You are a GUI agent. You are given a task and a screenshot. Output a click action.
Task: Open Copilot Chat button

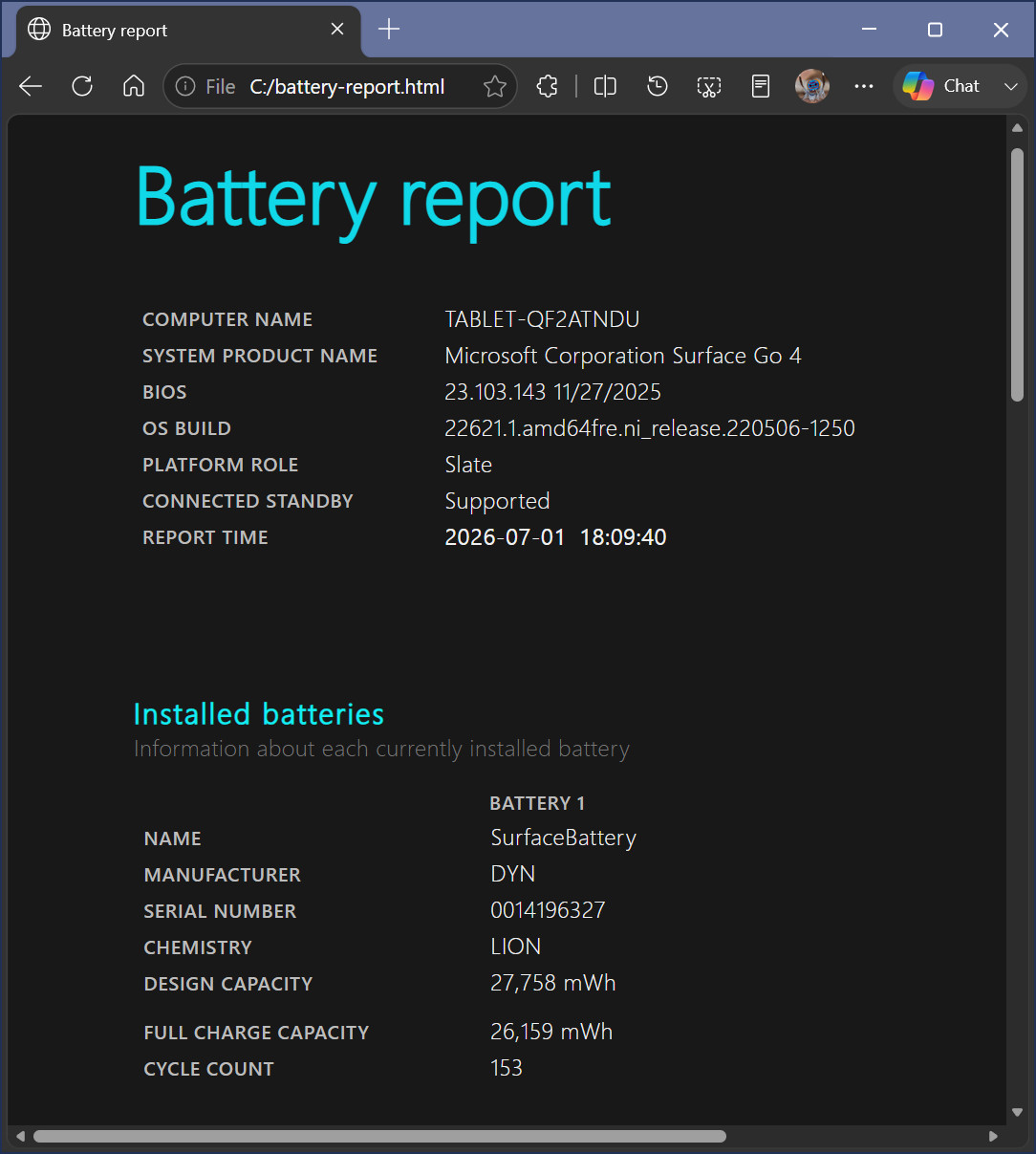(941, 86)
